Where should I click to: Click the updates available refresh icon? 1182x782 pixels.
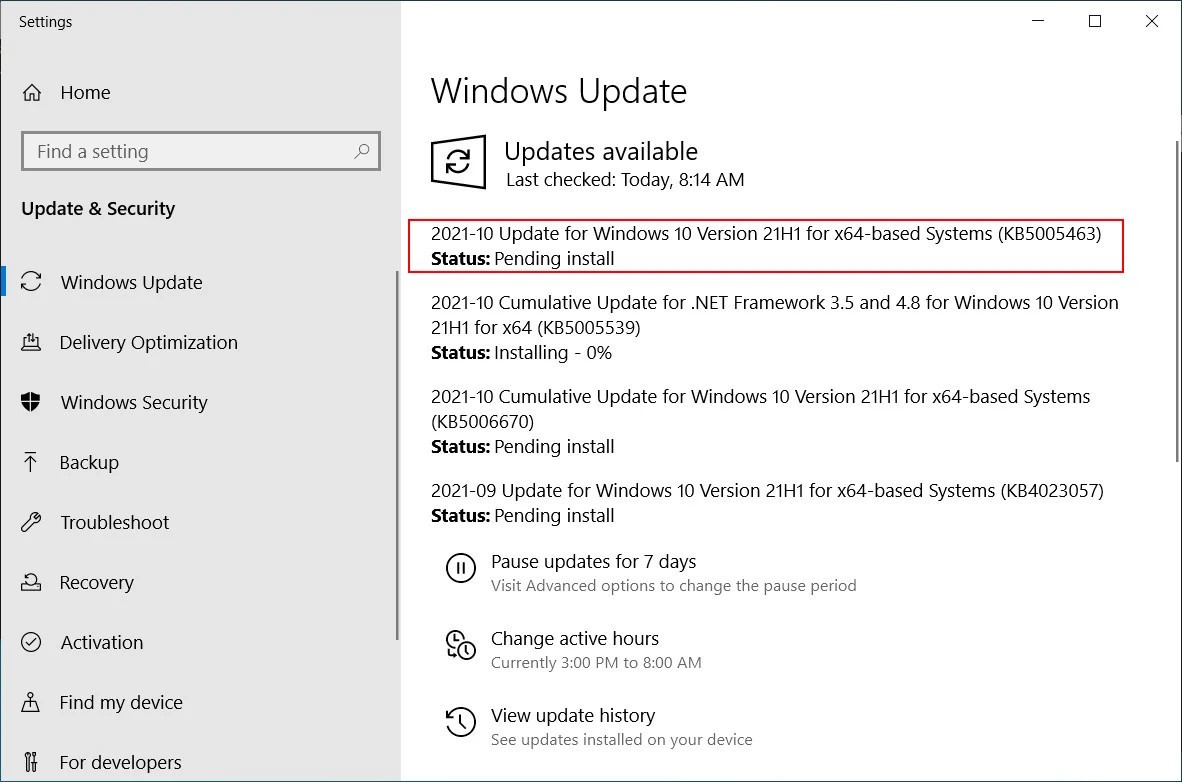(x=458, y=162)
